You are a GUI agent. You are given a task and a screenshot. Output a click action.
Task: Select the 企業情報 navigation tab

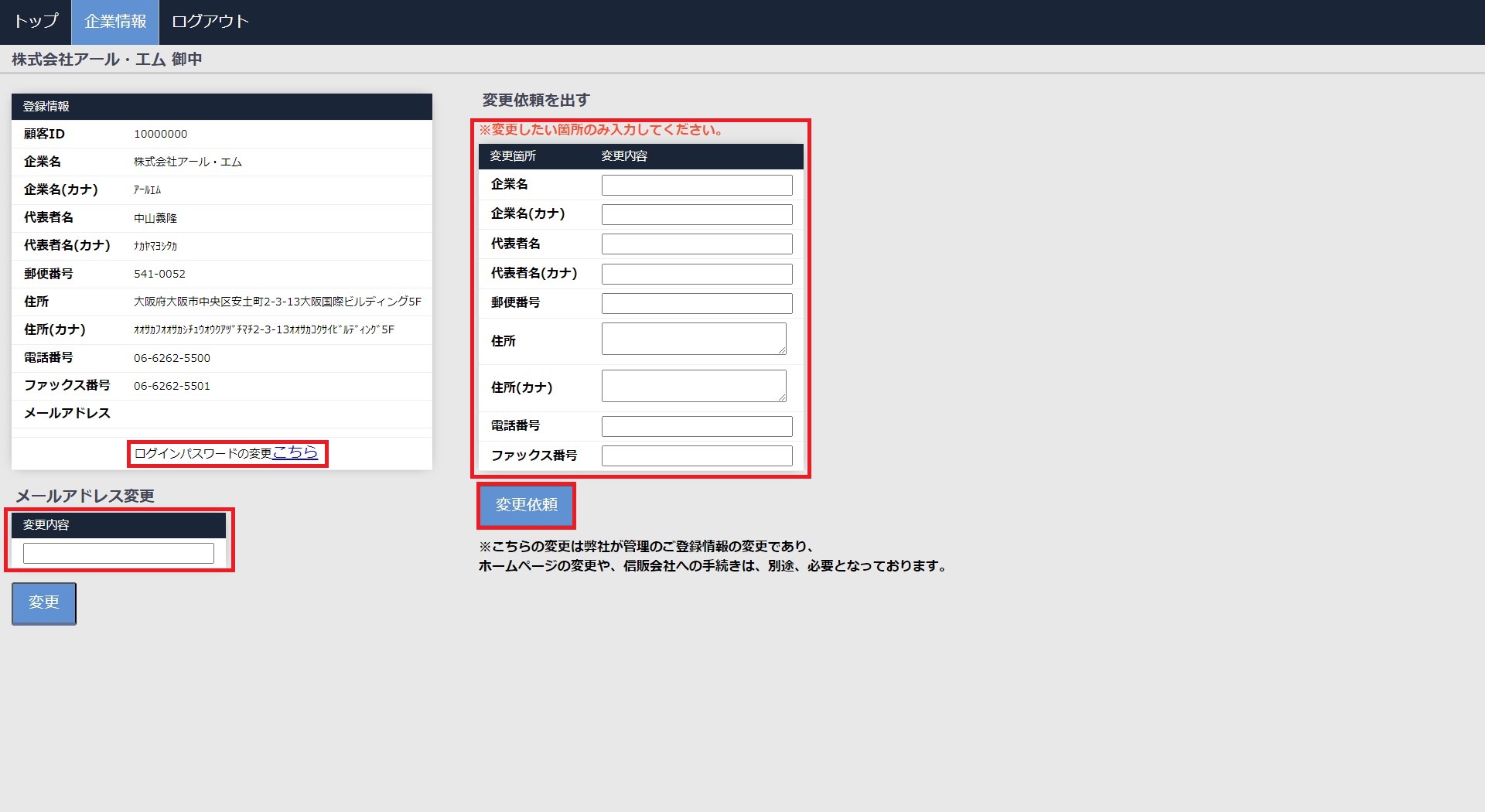[x=115, y=22]
